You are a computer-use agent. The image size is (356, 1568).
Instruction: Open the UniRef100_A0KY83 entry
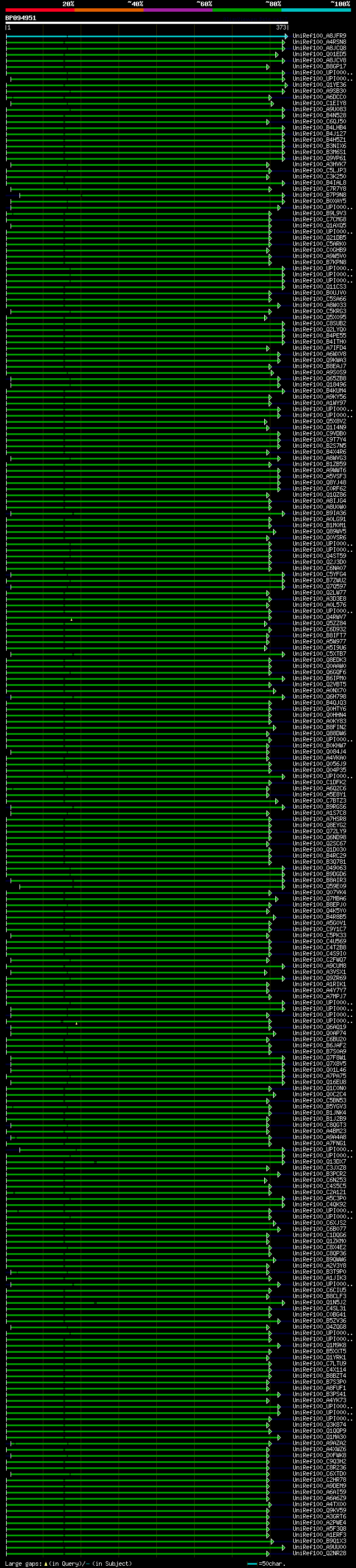click(x=319, y=721)
